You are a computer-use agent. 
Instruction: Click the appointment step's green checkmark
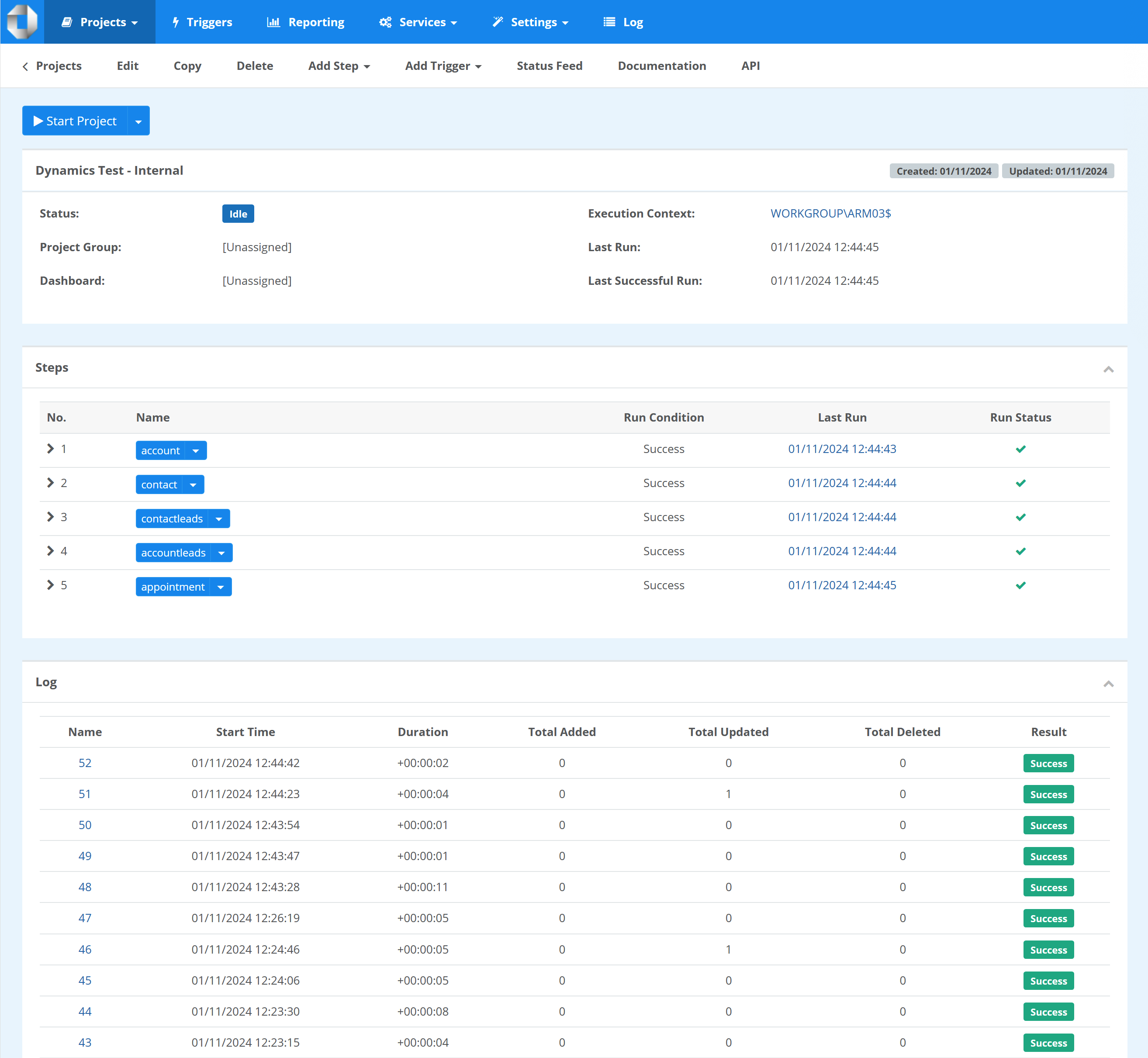click(x=1020, y=586)
